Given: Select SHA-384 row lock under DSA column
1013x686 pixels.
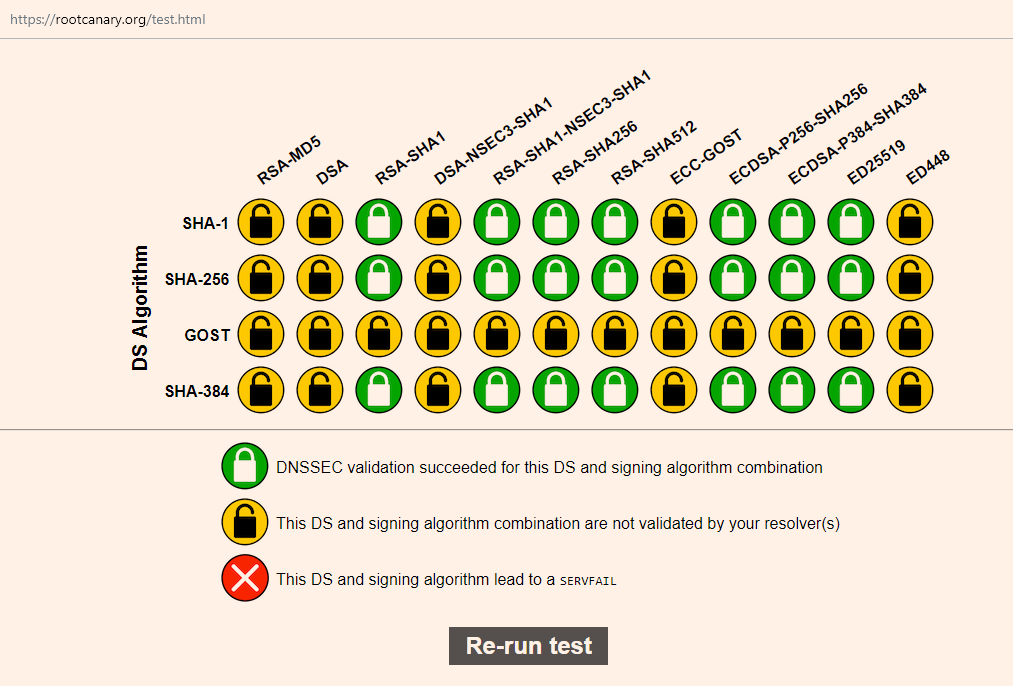Looking at the screenshot, I should pos(320,390).
